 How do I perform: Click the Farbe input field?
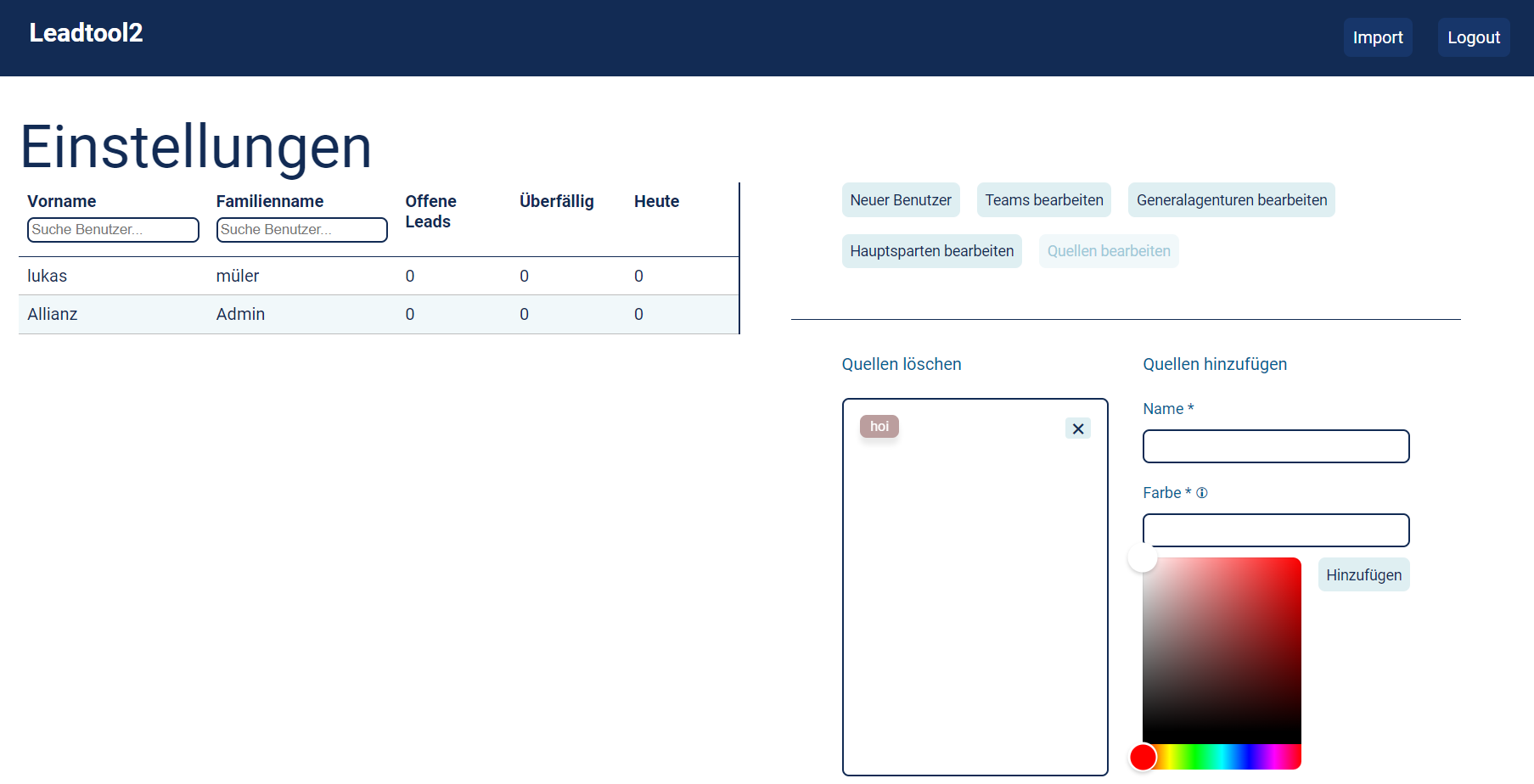pyautogui.click(x=1276, y=530)
